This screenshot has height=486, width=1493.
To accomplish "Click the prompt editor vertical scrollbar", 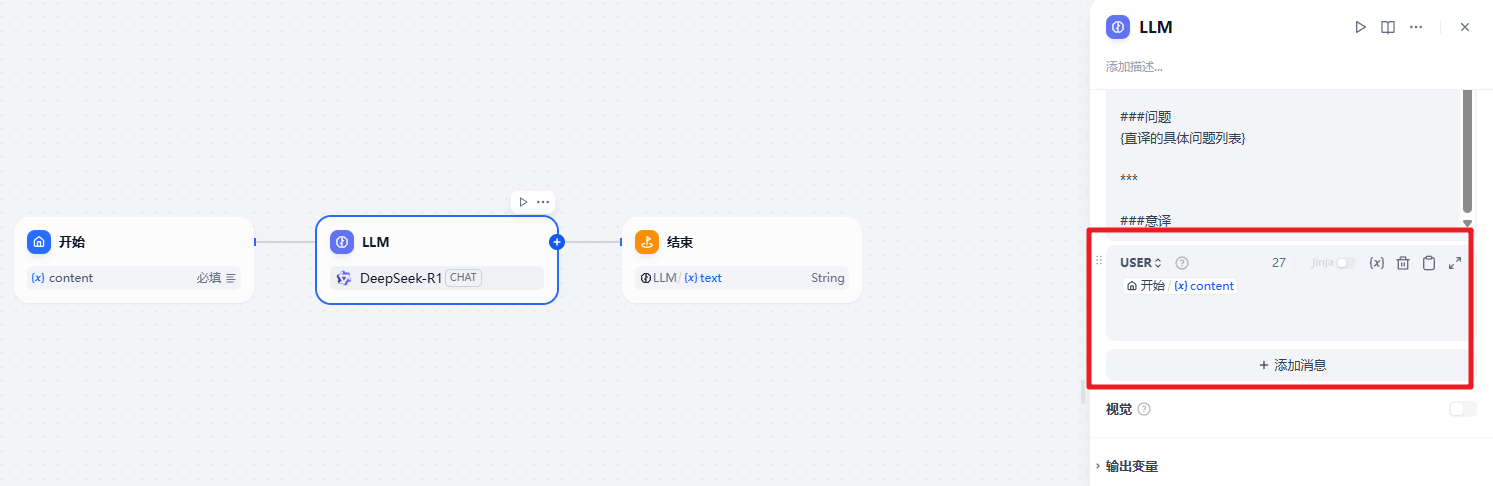I will 1467,150.
